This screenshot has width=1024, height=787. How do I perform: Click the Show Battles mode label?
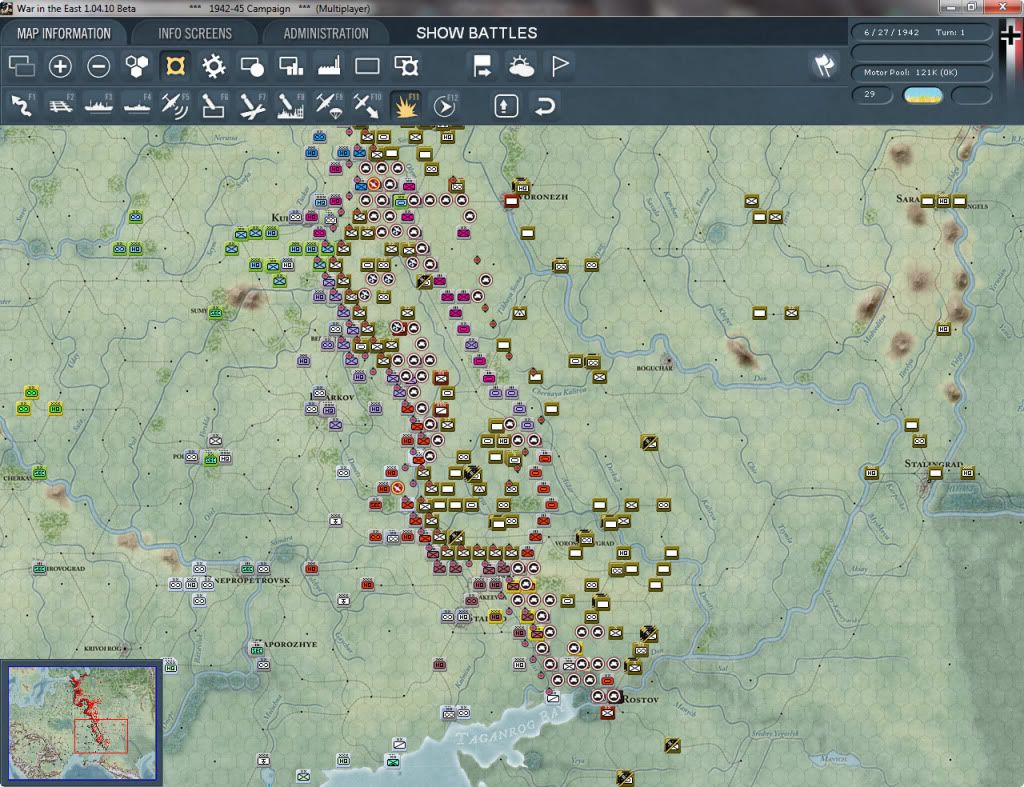(x=477, y=33)
